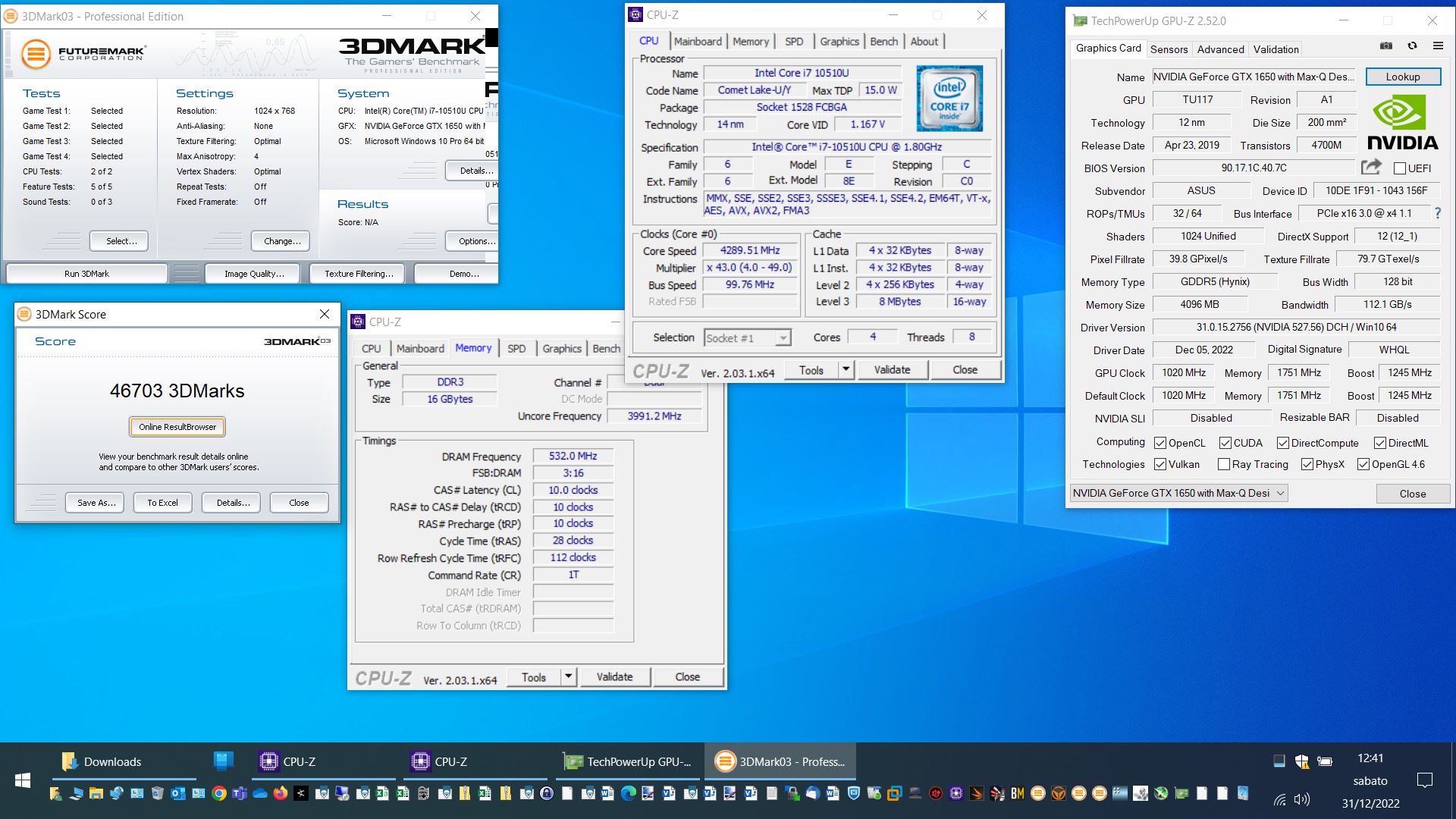Viewport: 1456px width, 819px height.
Task: Click Bus Interface question mark icon
Action: pyautogui.click(x=1438, y=213)
